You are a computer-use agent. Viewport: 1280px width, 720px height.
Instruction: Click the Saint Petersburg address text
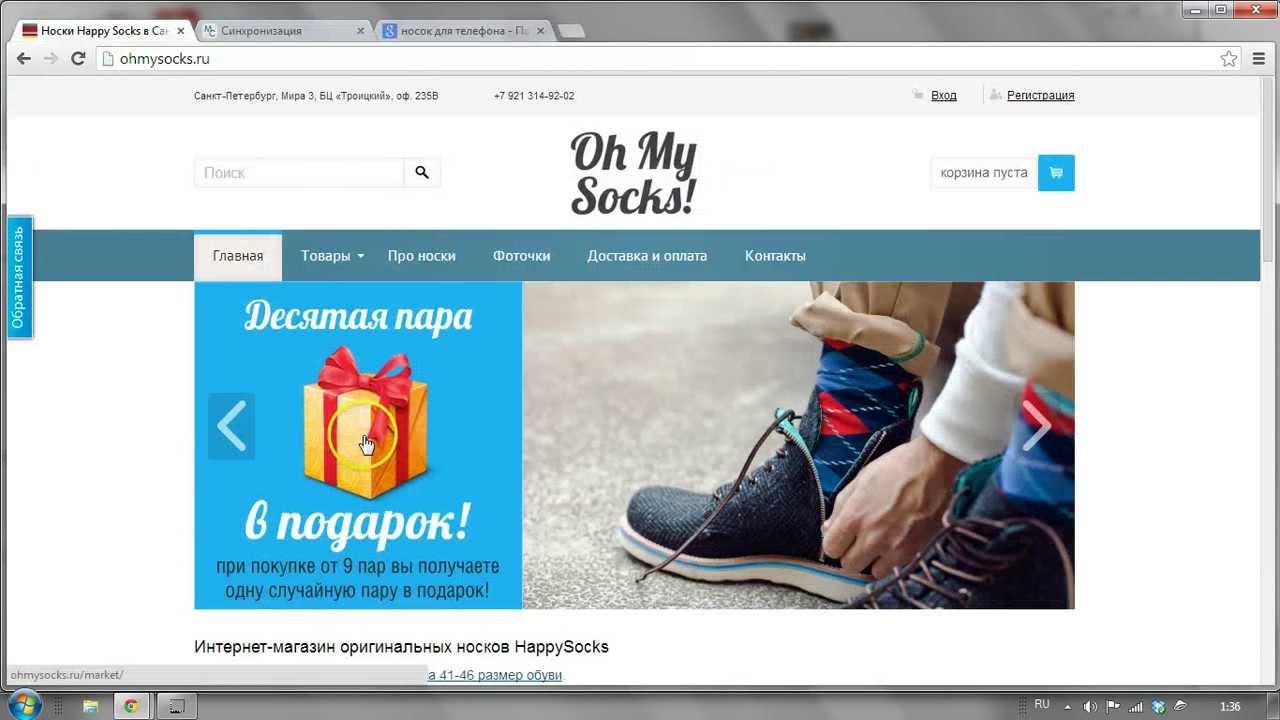coord(316,96)
